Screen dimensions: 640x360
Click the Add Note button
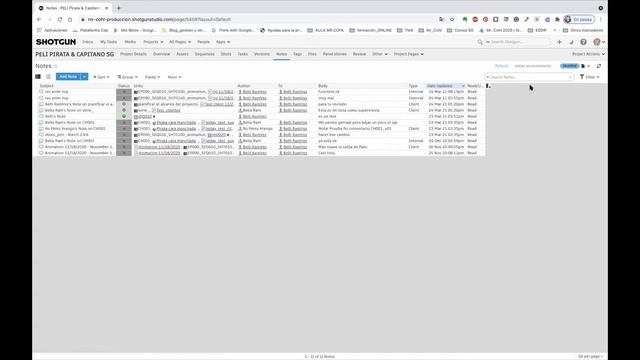point(68,77)
